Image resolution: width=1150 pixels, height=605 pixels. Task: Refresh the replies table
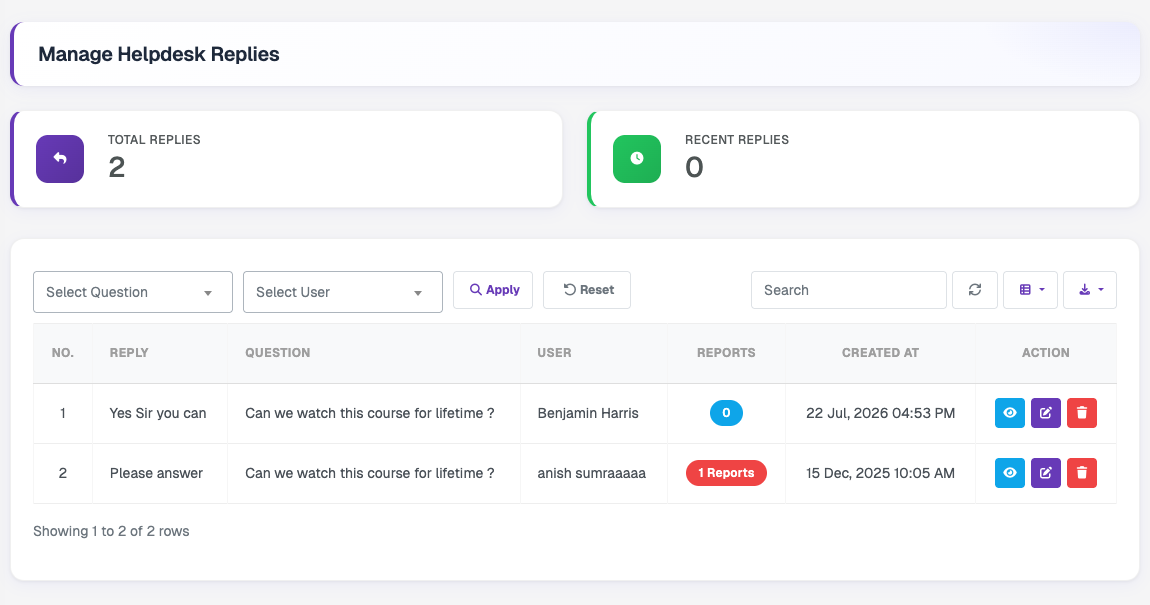(x=975, y=290)
